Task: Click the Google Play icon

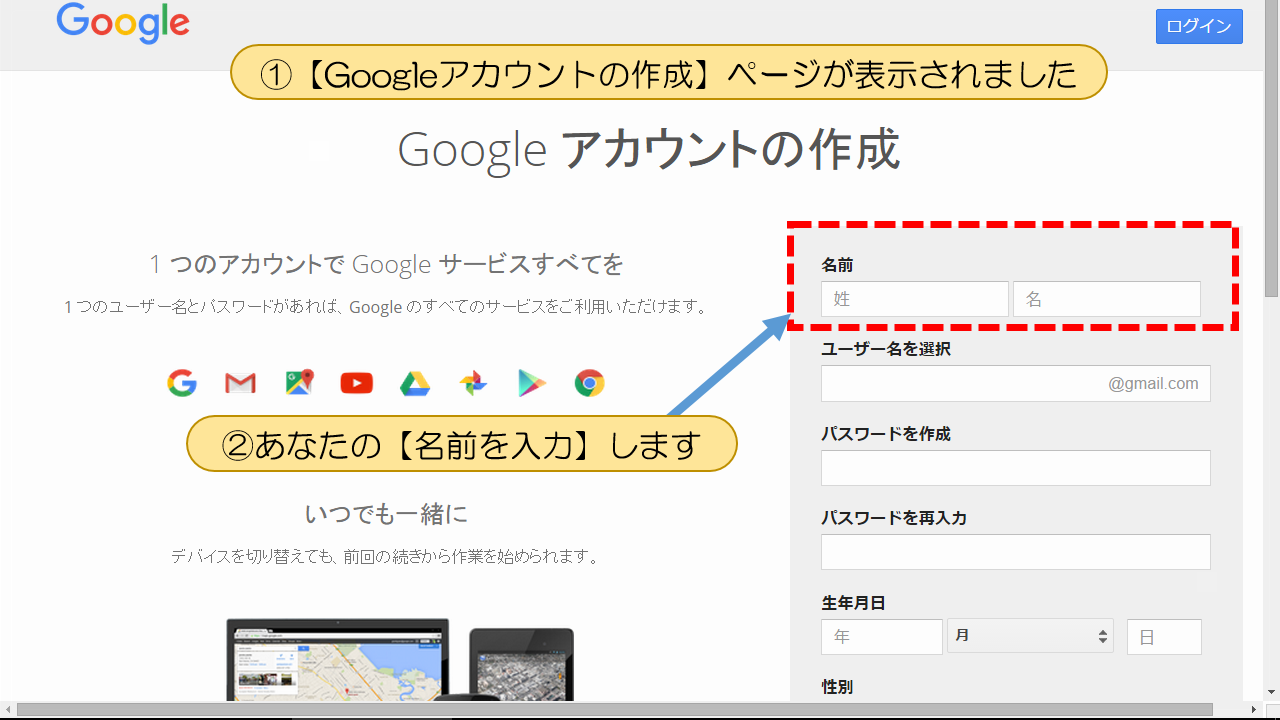Action: (x=532, y=383)
